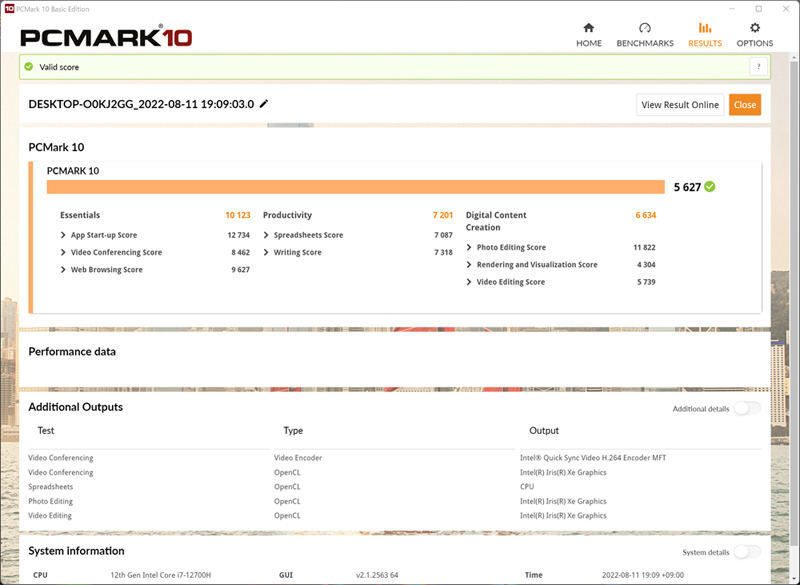
Task: Click the CPU output value for Spreadsheets
Action: (x=527, y=487)
